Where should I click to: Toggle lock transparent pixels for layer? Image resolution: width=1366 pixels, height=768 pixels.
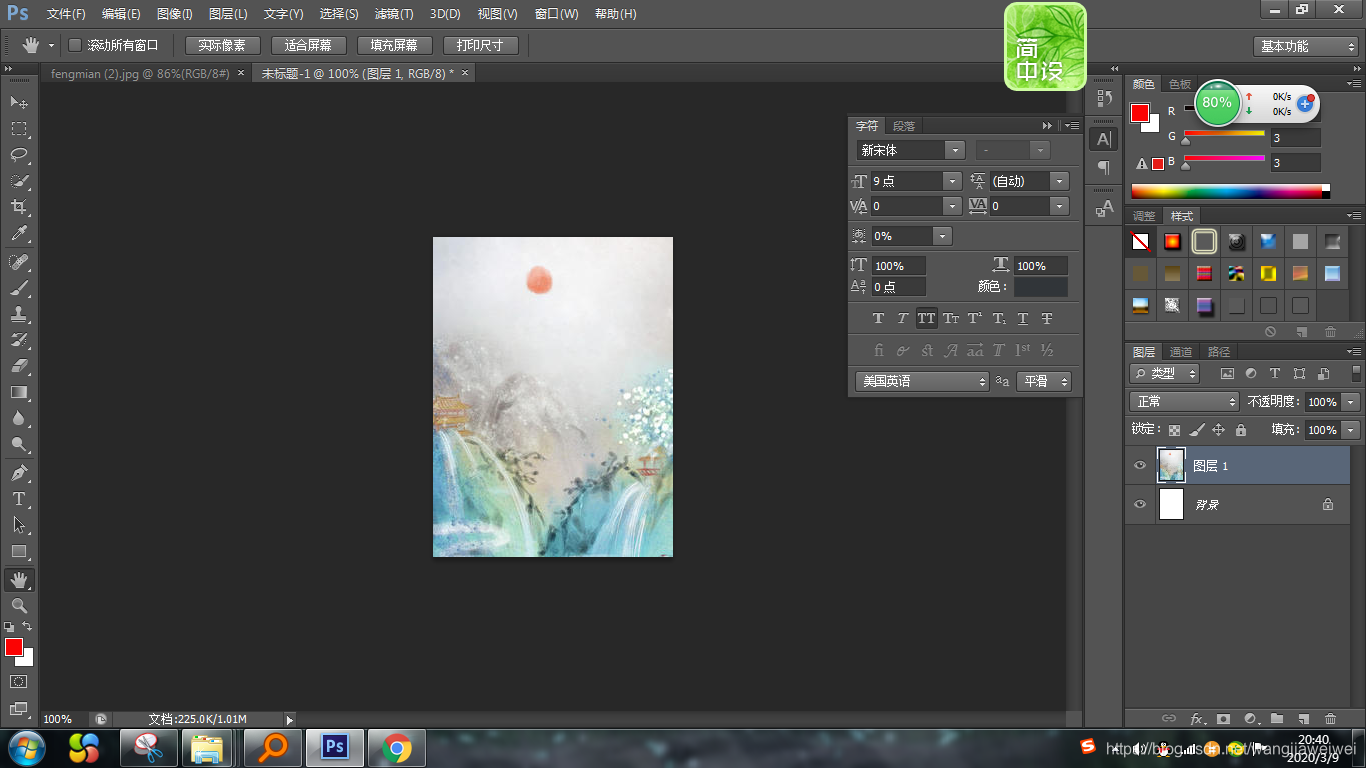tap(1174, 430)
